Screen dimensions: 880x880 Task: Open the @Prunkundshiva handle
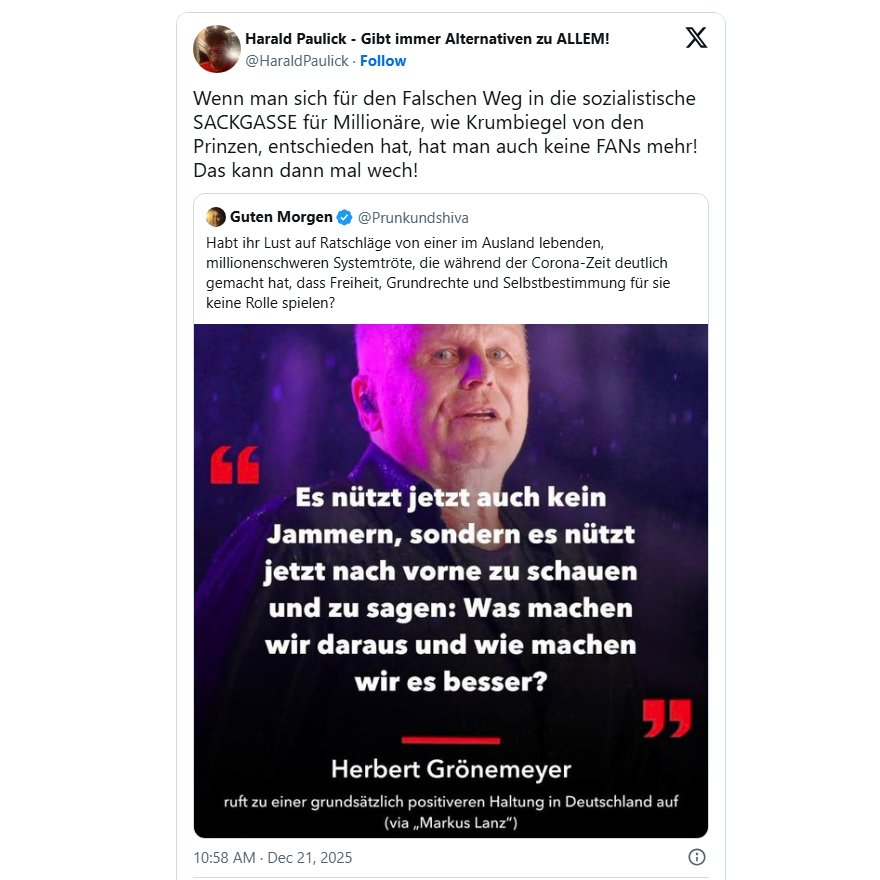click(x=413, y=218)
